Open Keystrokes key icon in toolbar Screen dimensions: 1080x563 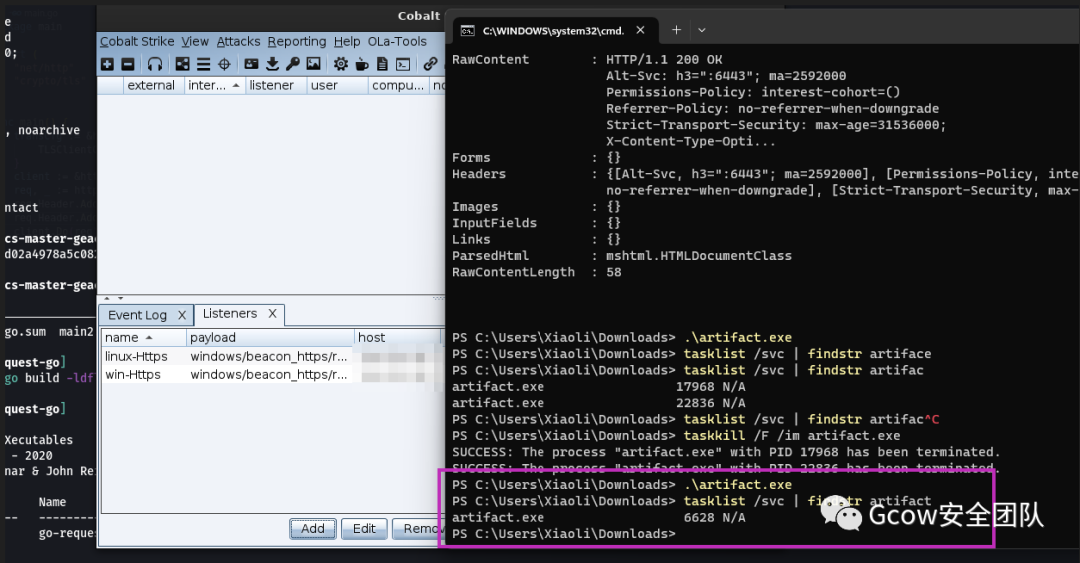(293, 64)
